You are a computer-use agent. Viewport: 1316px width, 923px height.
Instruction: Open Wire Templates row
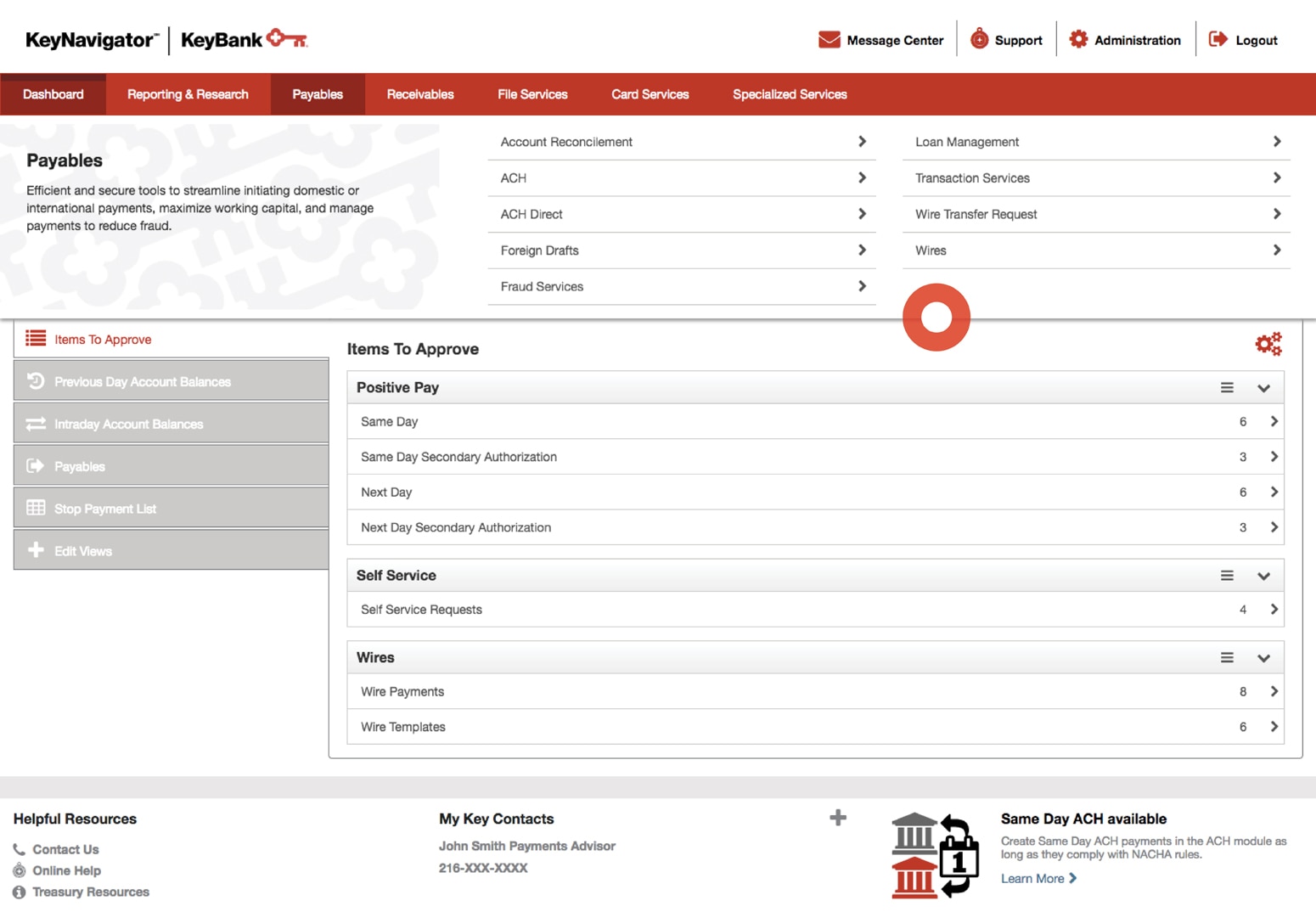tap(815, 727)
